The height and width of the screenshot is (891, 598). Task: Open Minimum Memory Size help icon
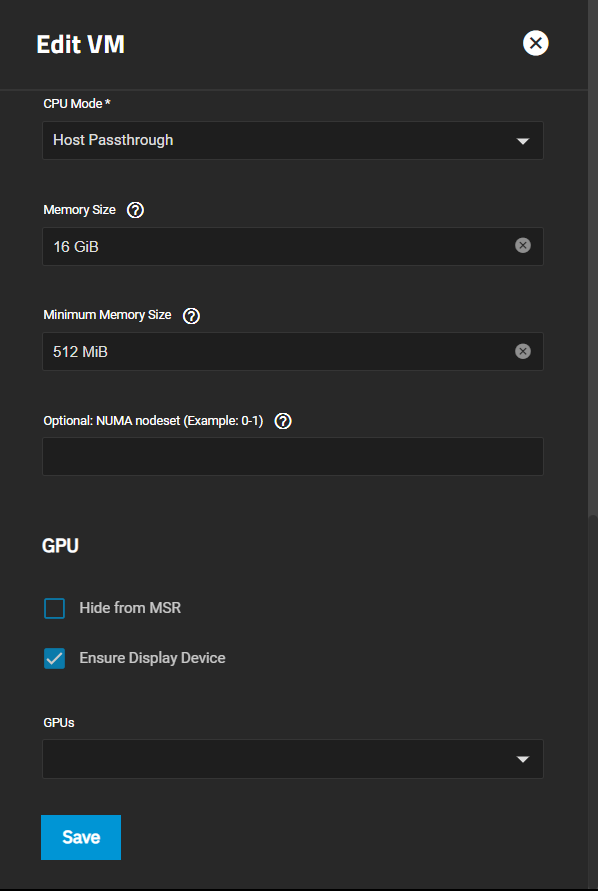click(191, 316)
